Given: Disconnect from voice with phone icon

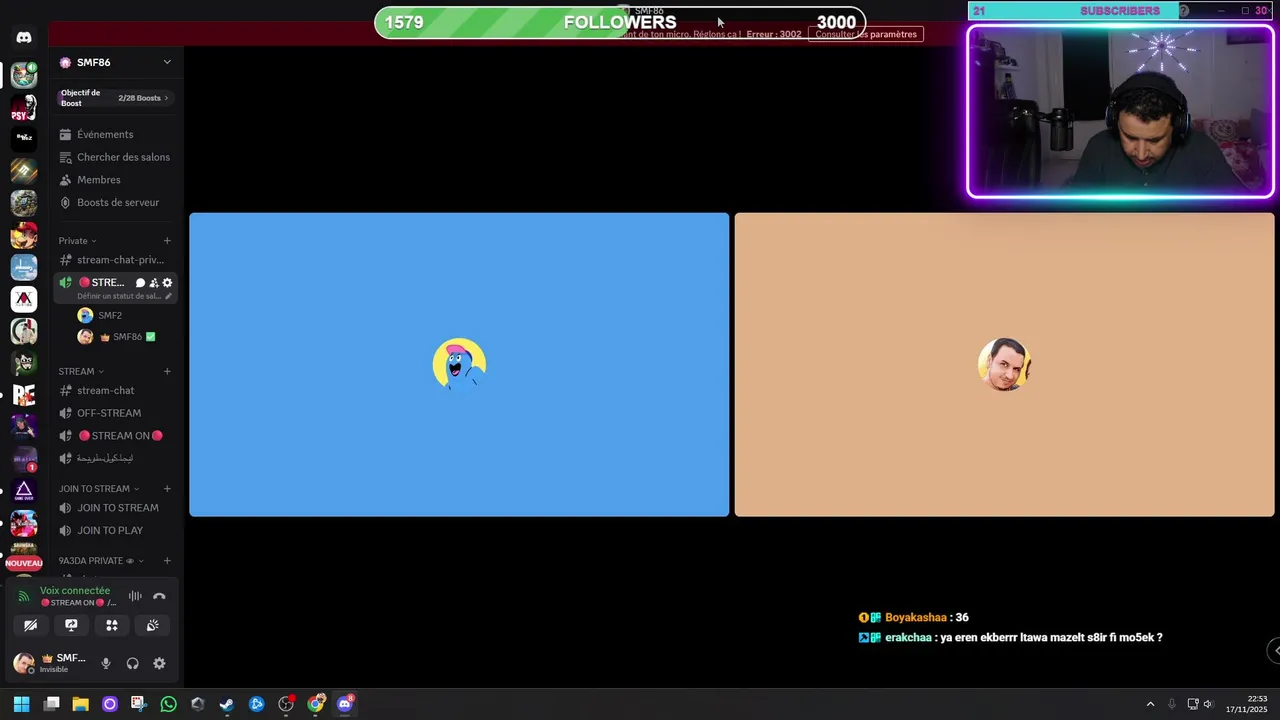Looking at the screenshot, I should [159, 596].
